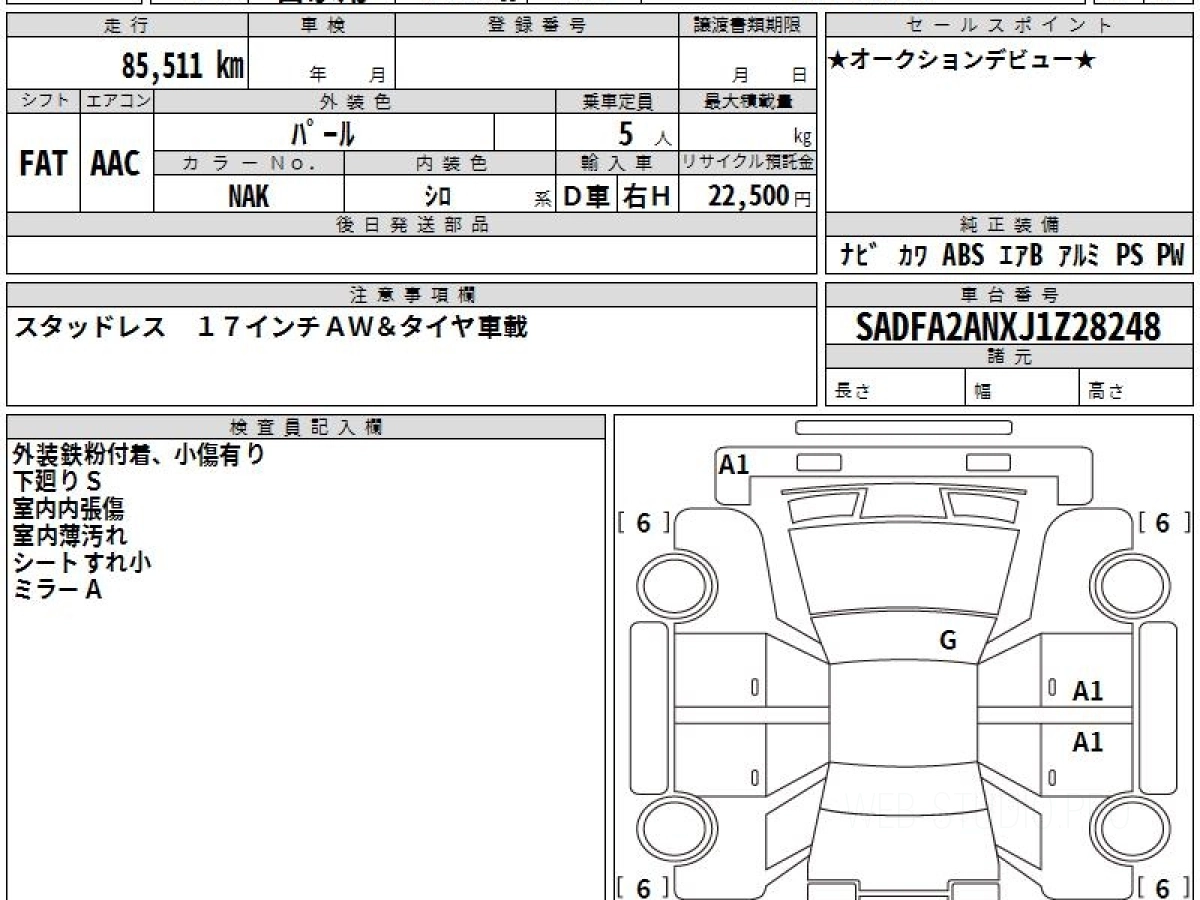
Task: Click the カワ equipment entry
Action: click(x=911, y=257)
